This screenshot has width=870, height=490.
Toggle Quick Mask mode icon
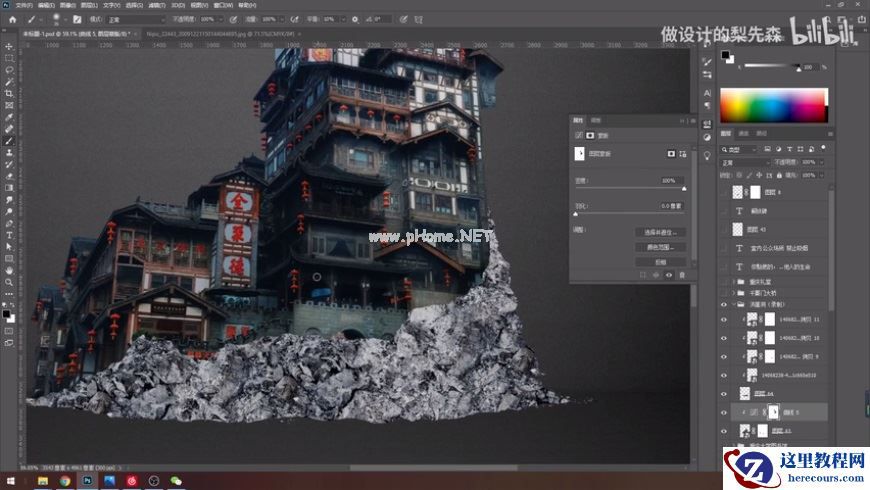(9, 331)
